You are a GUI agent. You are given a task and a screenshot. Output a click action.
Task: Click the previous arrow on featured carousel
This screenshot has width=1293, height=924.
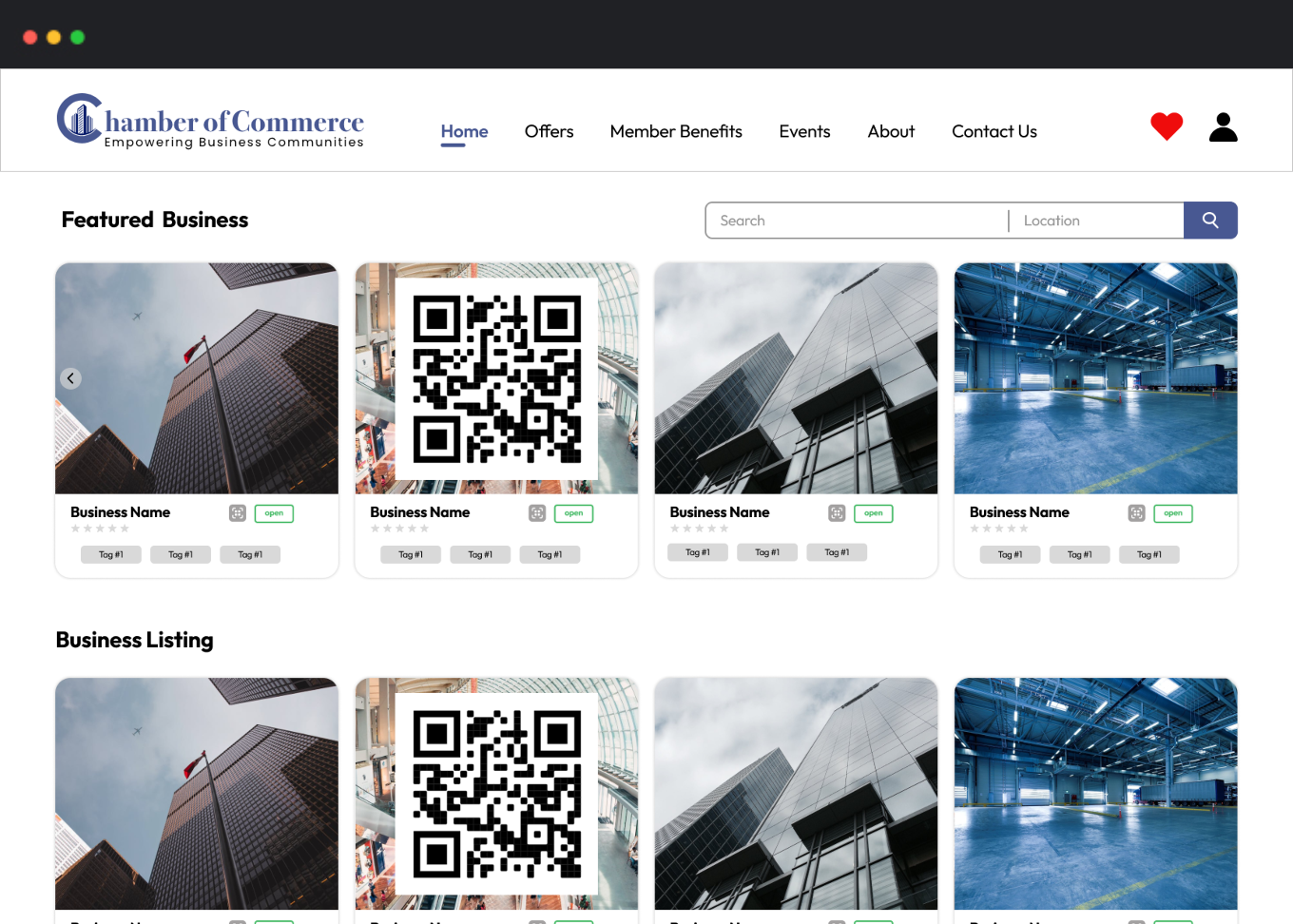tap(70, 378)
